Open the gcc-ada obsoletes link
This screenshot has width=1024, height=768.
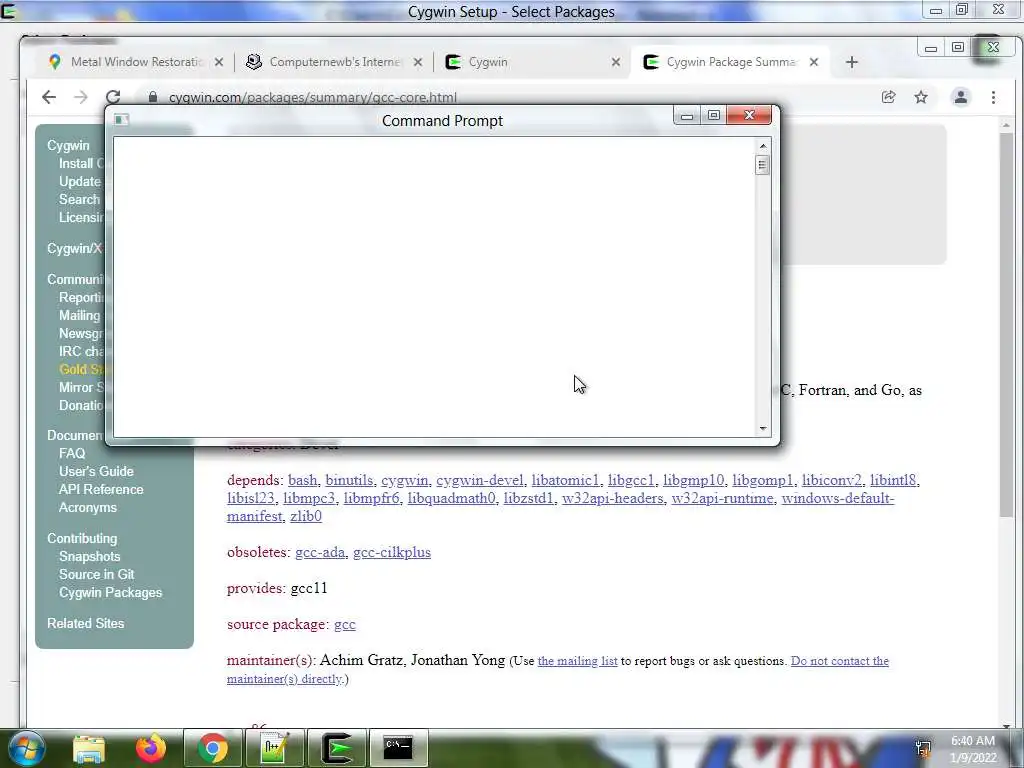(x=320, y=552)
